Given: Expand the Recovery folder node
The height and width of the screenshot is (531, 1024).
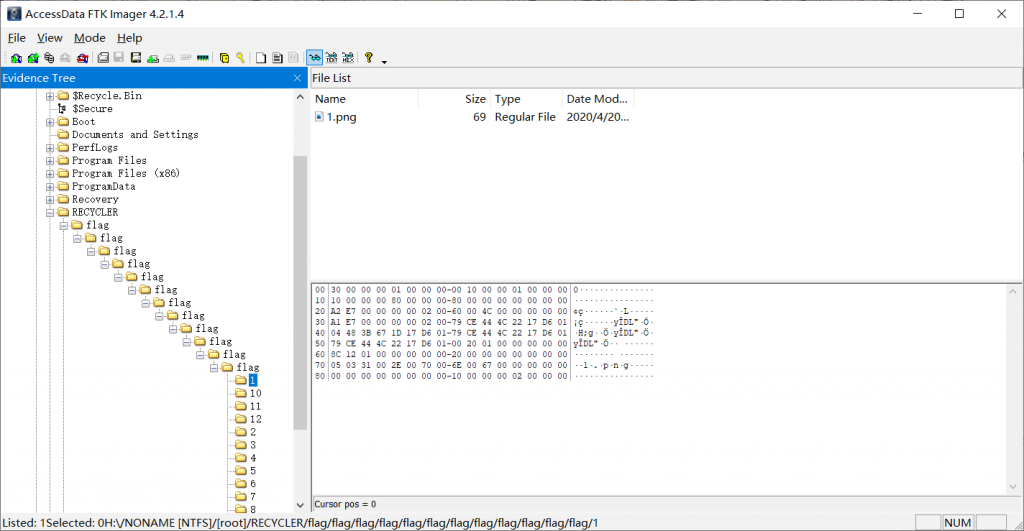Looking at the screenshot, I should coord(50,199).
